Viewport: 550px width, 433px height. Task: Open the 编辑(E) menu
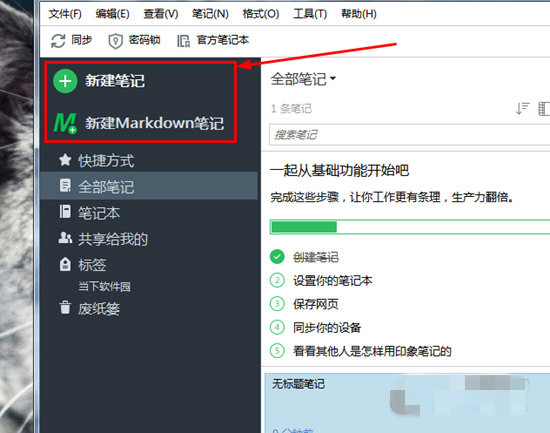(113, 14)
